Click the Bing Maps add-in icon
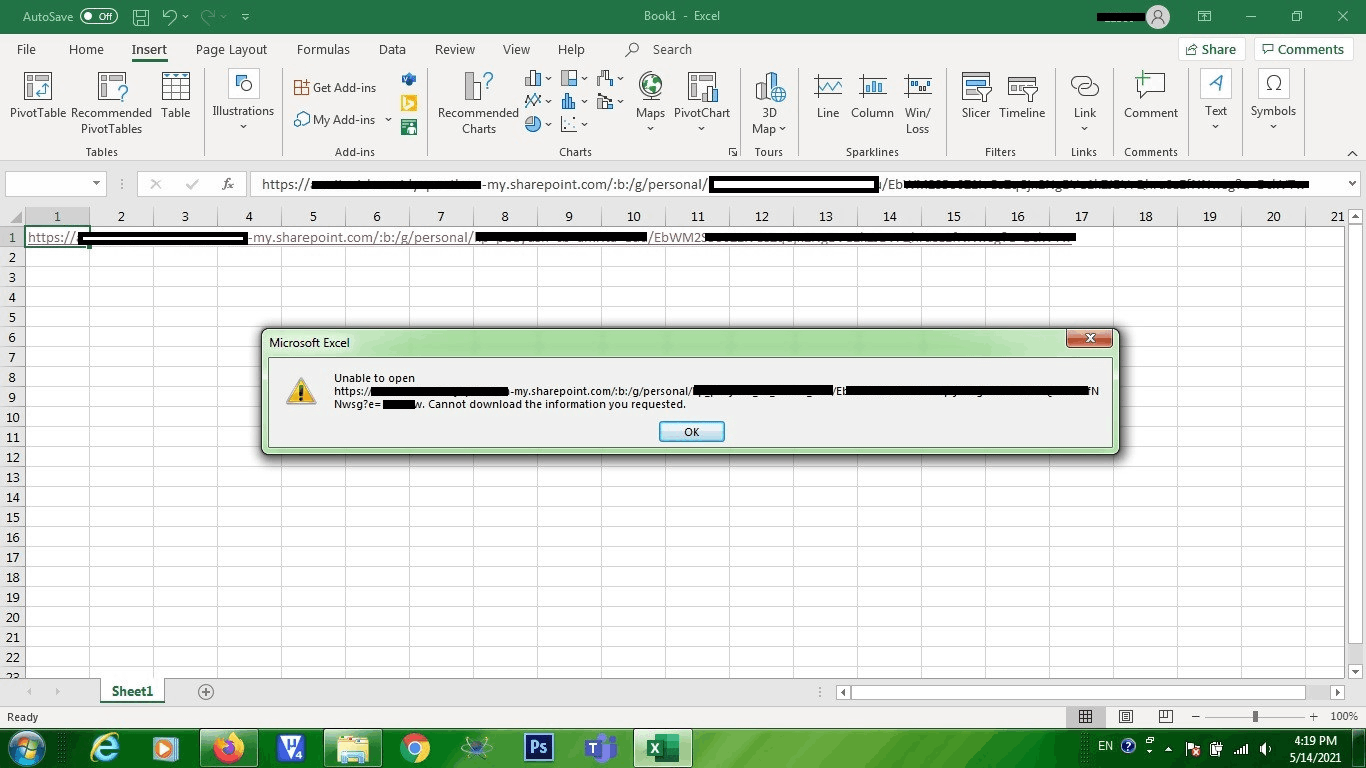 click(x=408, y=103)
